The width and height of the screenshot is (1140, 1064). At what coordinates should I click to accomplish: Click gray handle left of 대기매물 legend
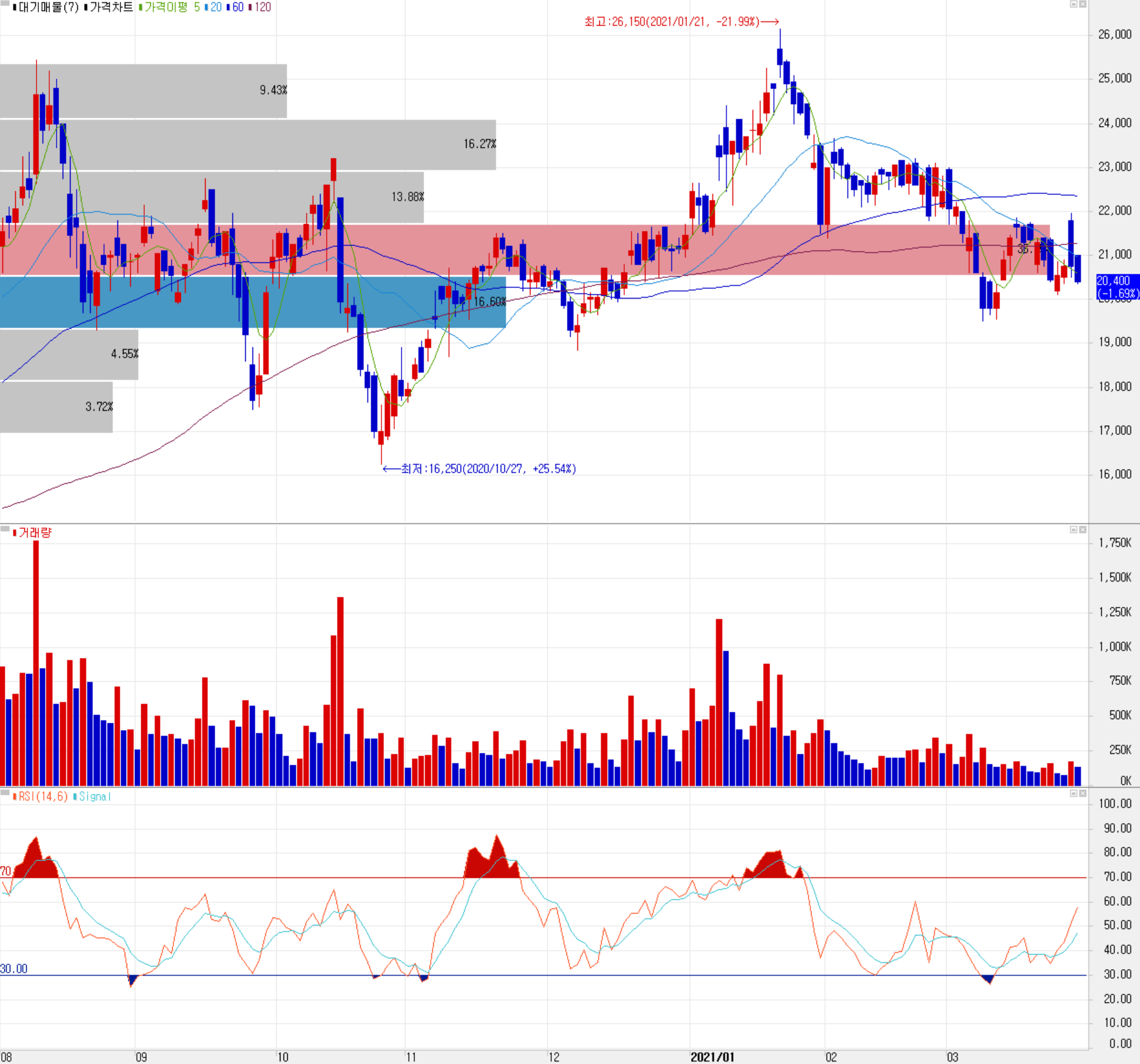click(5, 3)
